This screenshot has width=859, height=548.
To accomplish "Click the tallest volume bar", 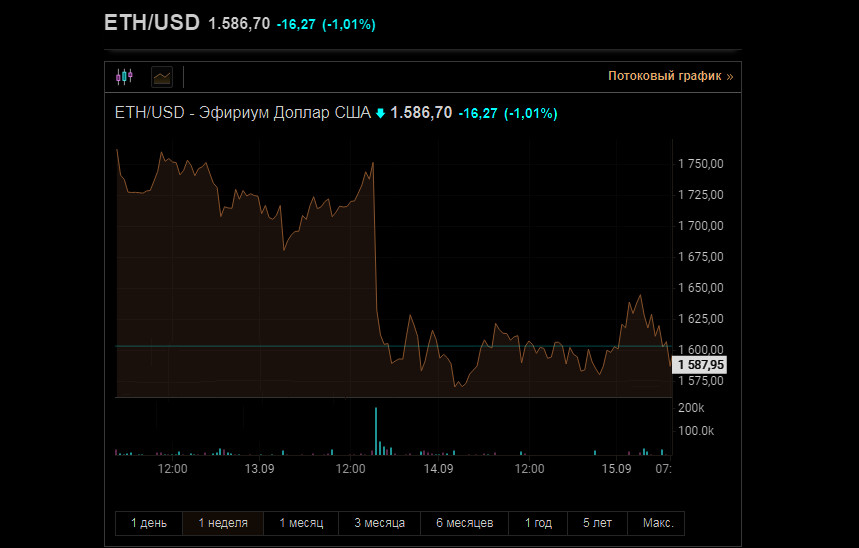I will click(376, 430).
